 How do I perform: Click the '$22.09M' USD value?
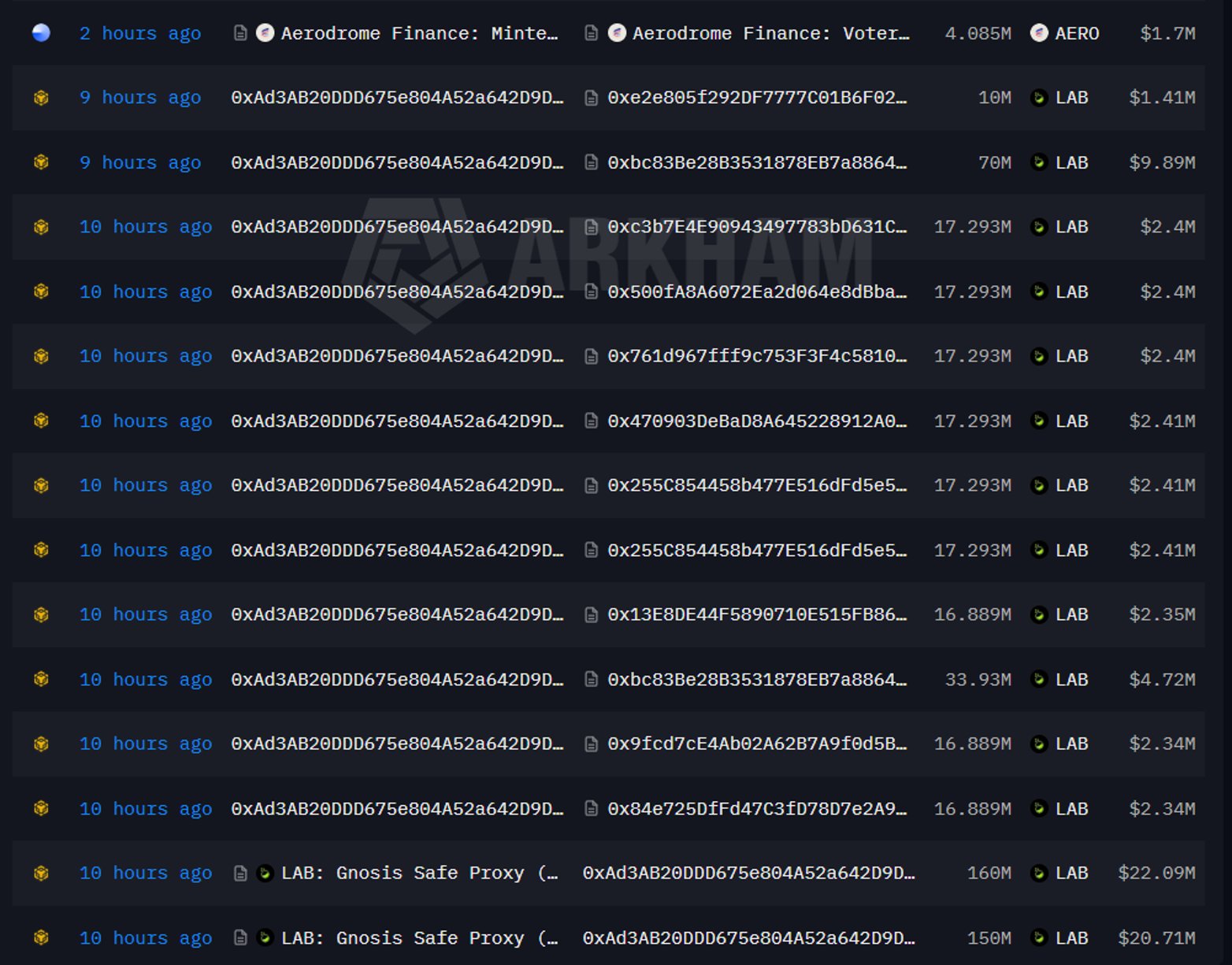point(1156,873)
